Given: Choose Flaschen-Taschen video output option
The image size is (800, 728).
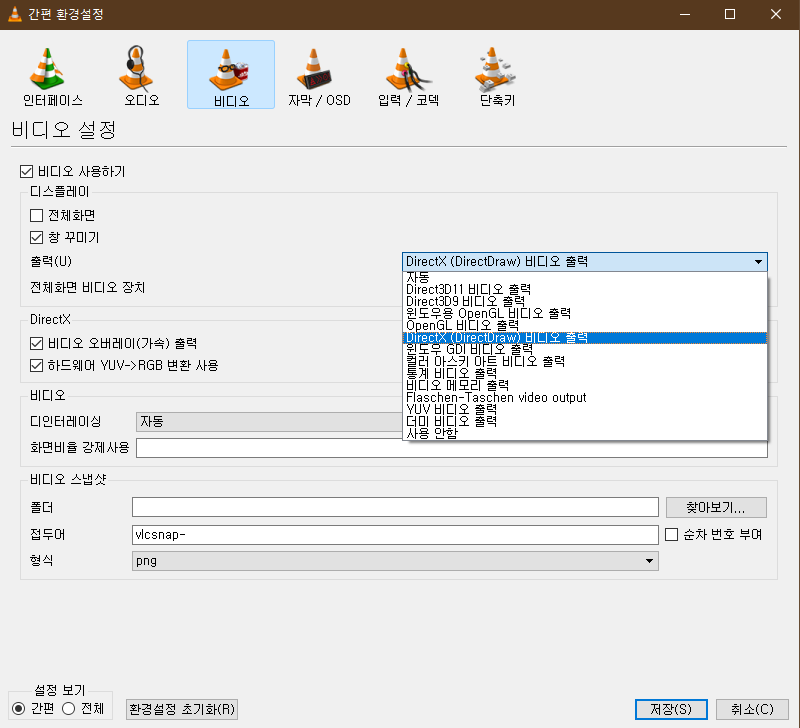Looking at the screenshot, I should point(496,398).
